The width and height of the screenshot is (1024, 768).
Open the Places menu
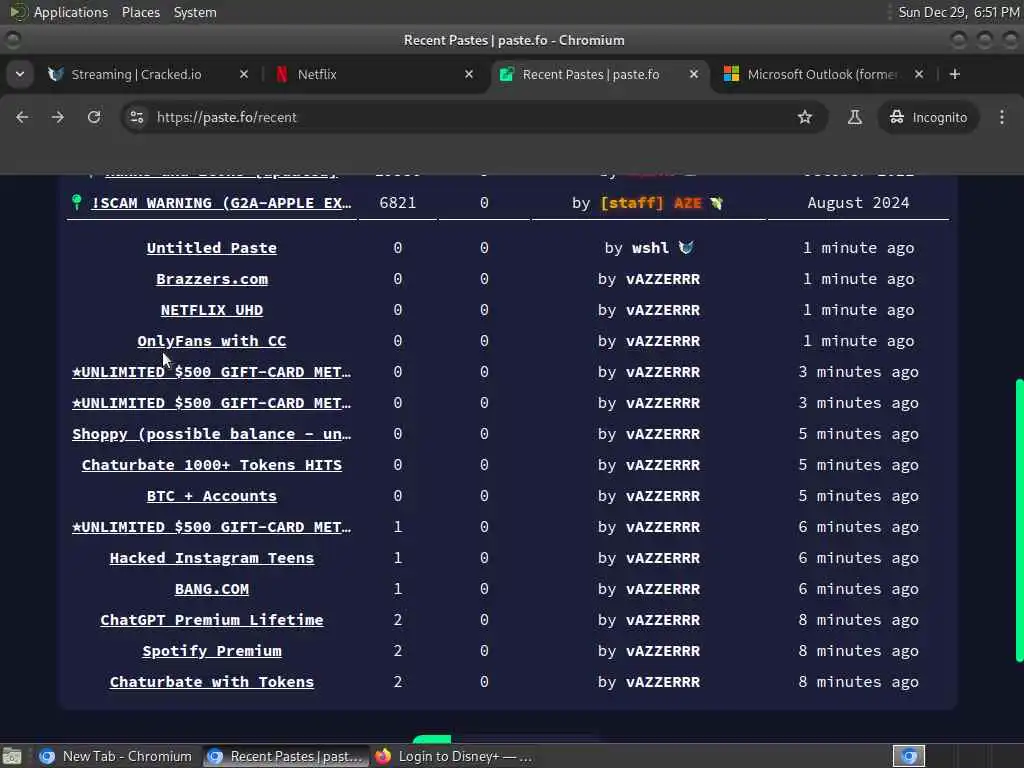[x=140, y=12]
